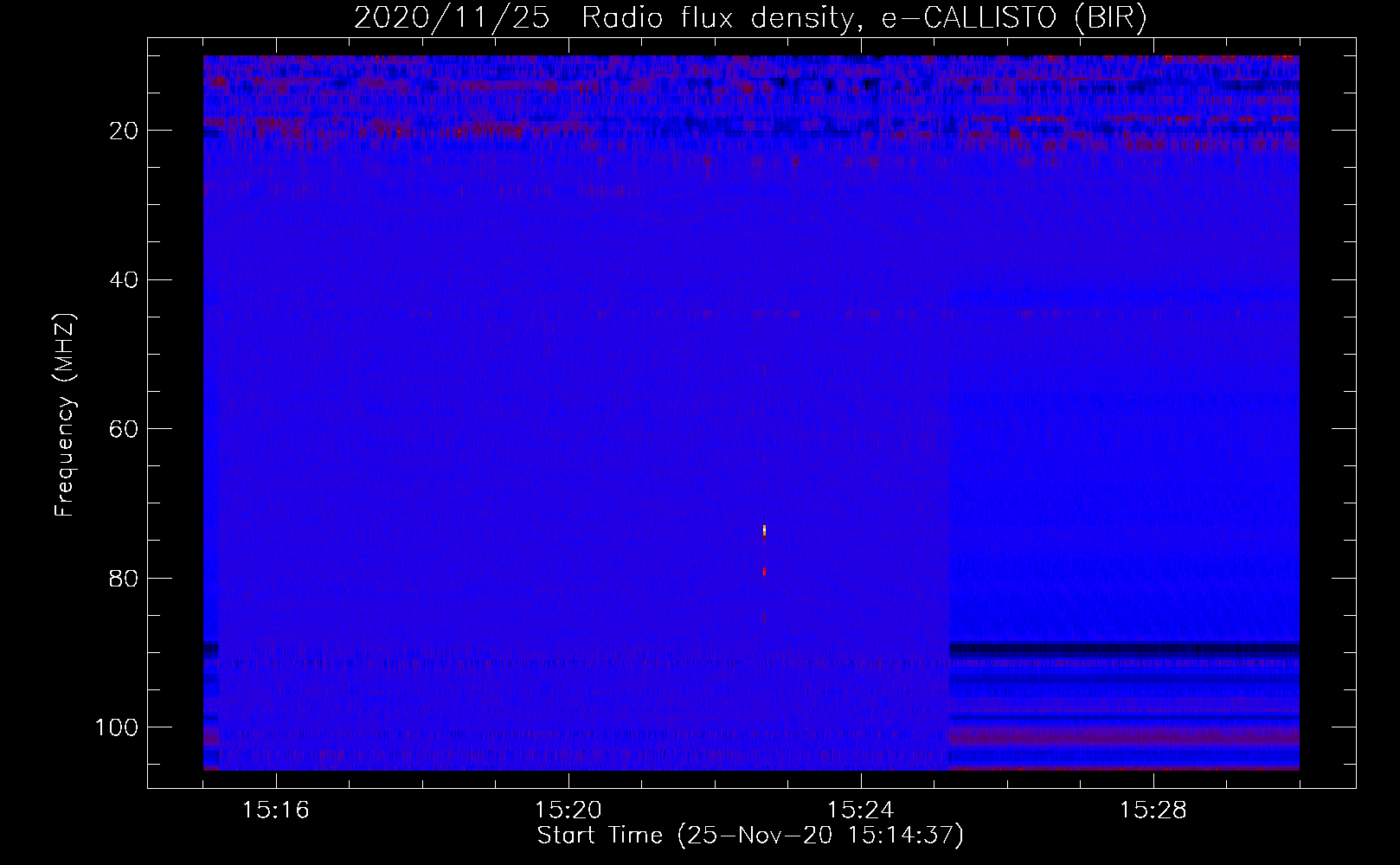This screenshot has height=865, width=1400.
Task: Click the plot title 'Radio flux density, e-CALLISTO (BIR)'
Action: tap(864, 18)
